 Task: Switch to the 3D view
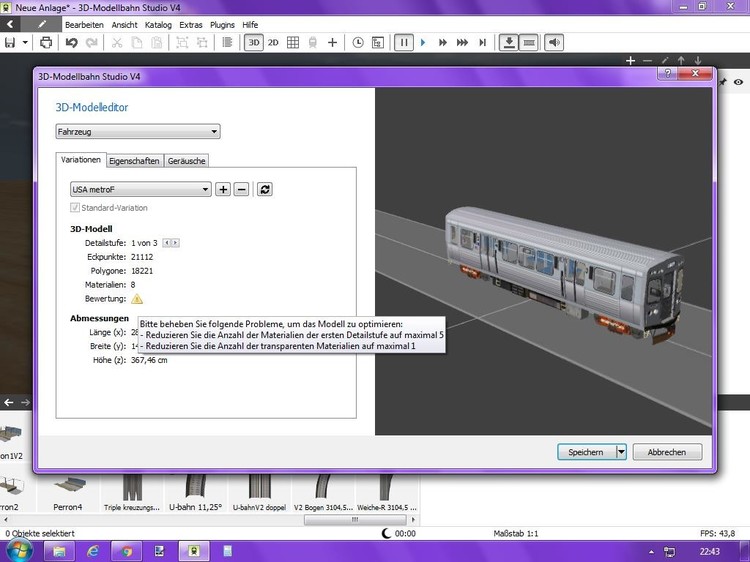[254, 43]
